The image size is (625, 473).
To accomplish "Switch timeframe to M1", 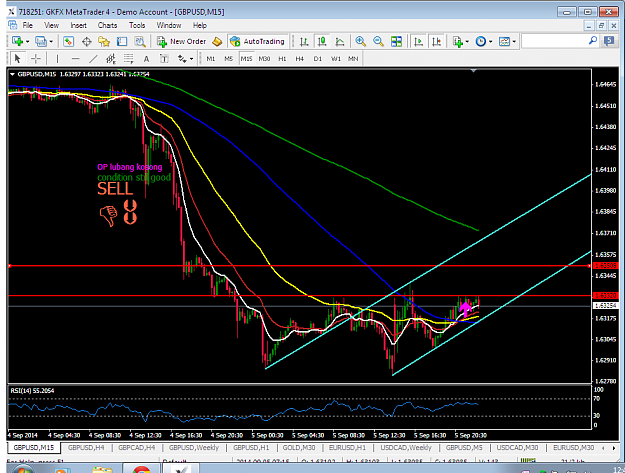I will pos(210,59).
